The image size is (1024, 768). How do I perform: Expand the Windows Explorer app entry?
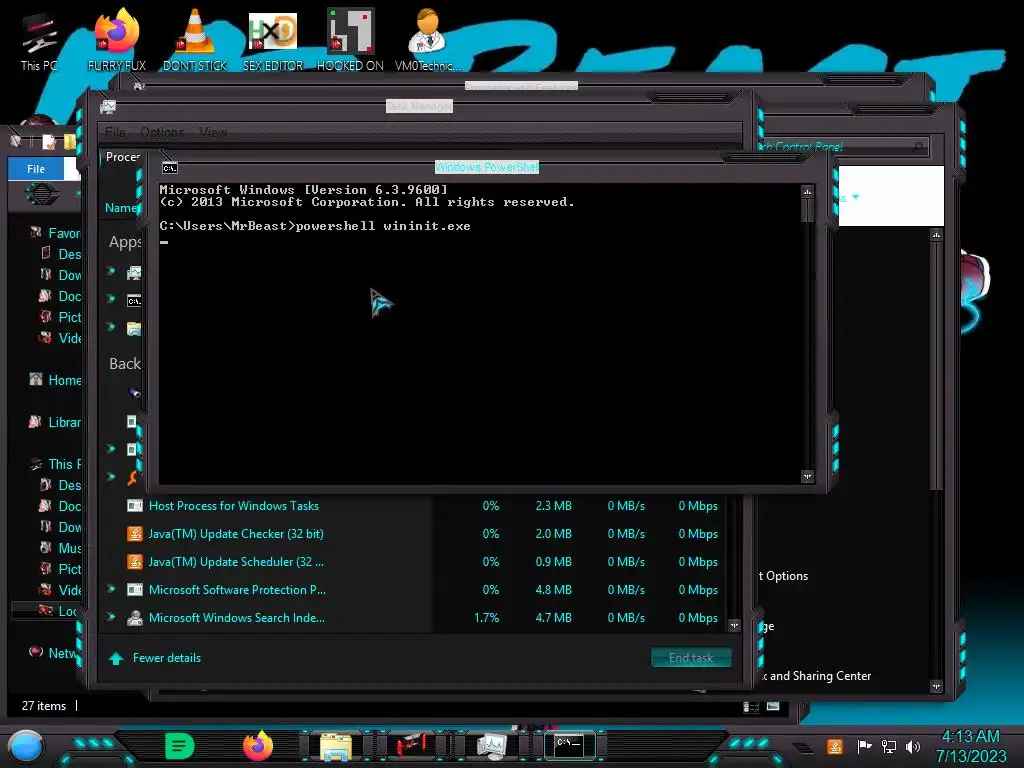111,327
